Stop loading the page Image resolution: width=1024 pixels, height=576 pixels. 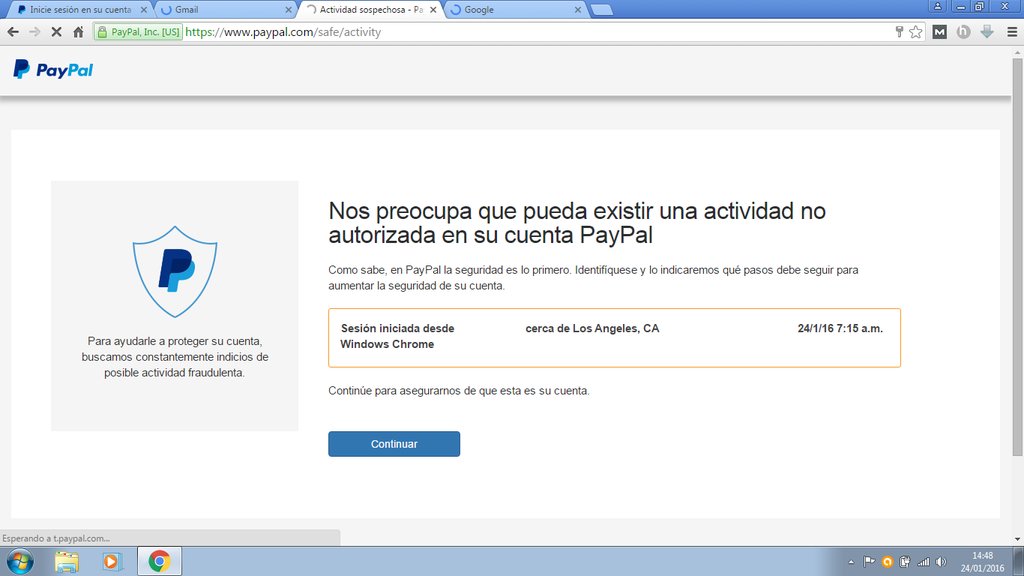pos(56,32)
